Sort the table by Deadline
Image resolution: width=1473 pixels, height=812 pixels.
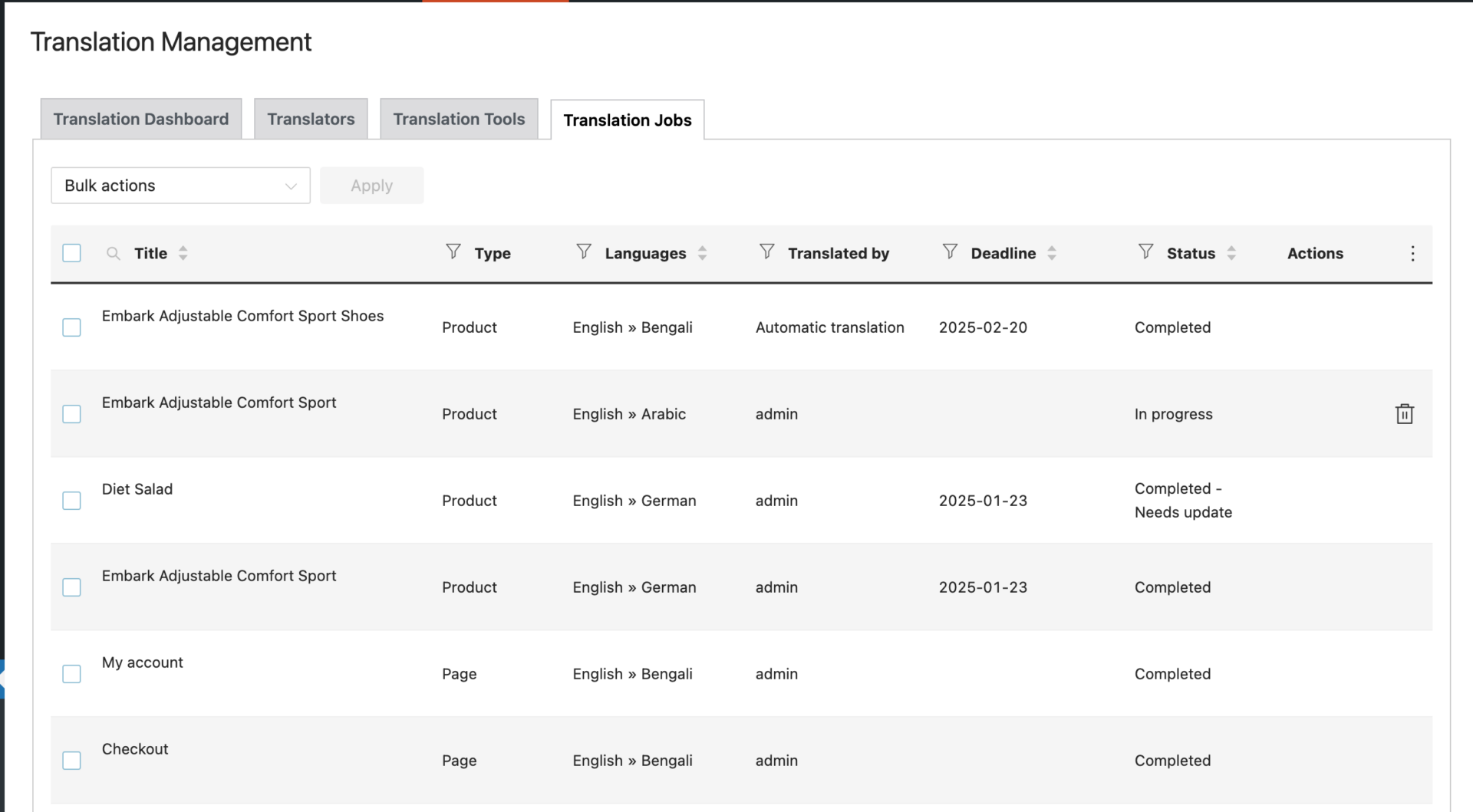click(x=1052, y=253)
